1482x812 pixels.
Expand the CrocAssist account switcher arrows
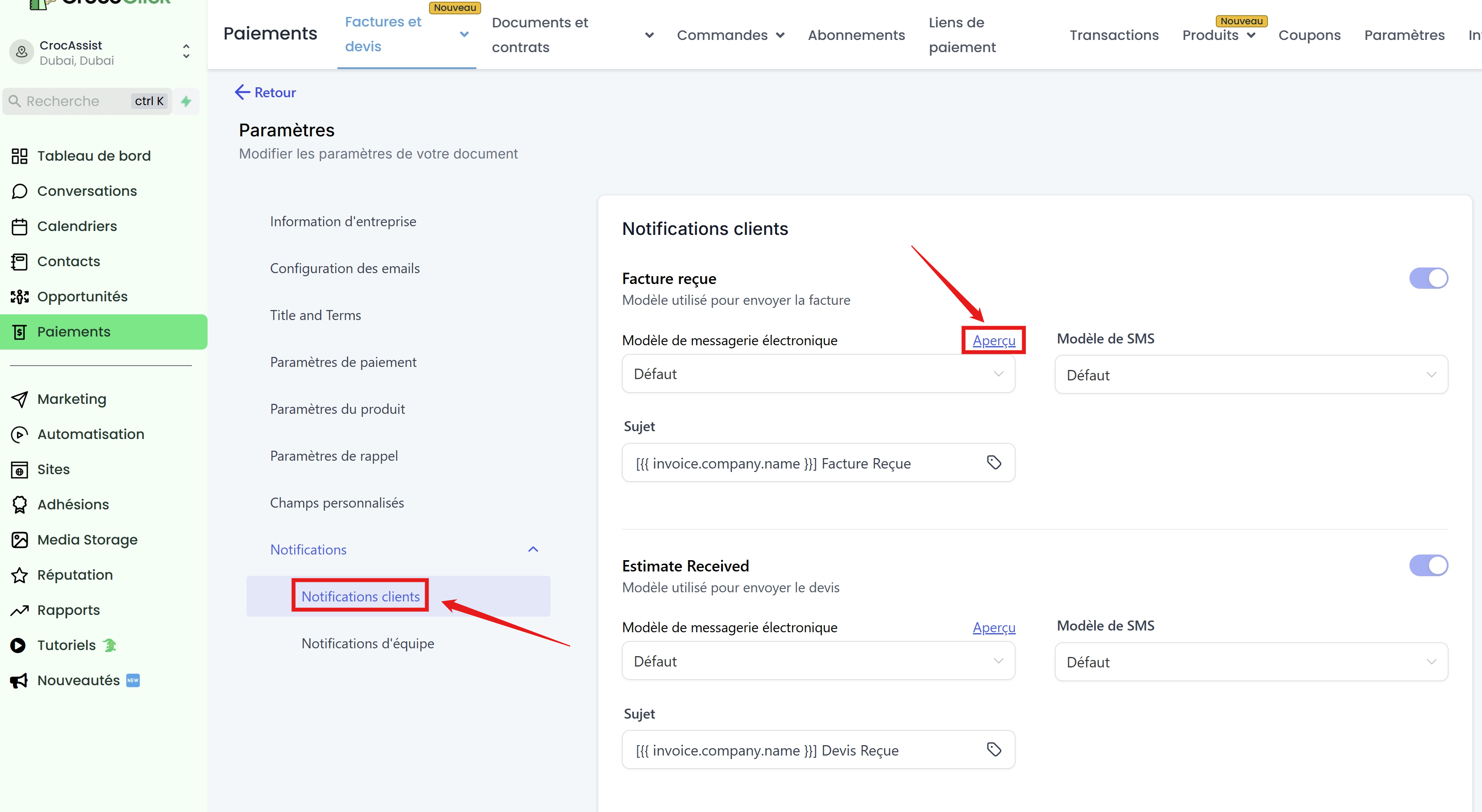pos(186,52)
